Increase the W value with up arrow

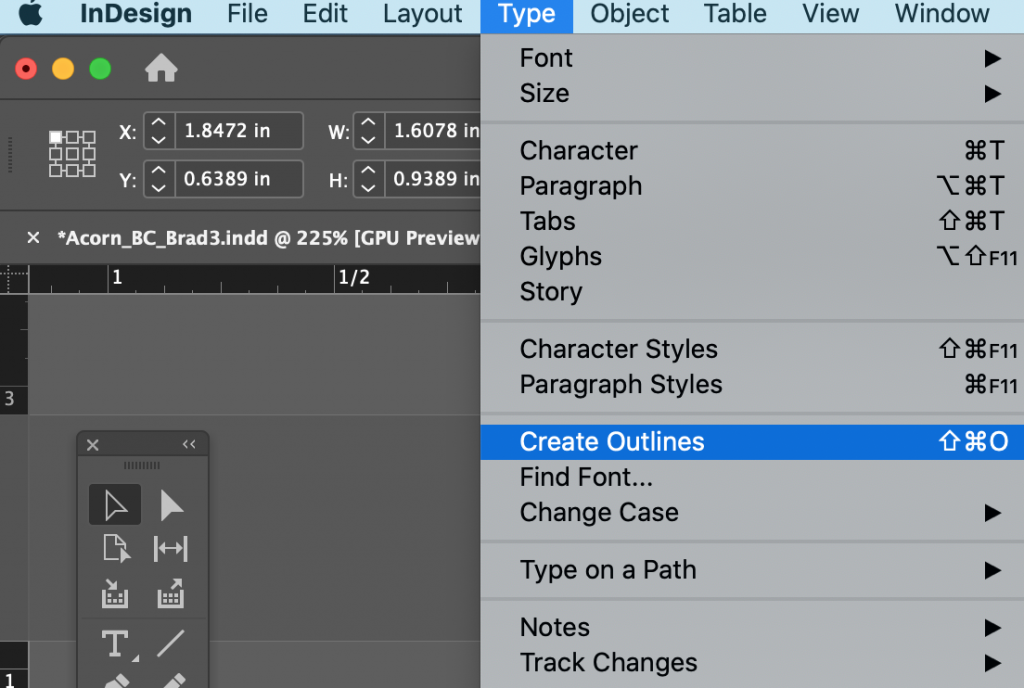(x=368, y=122)
